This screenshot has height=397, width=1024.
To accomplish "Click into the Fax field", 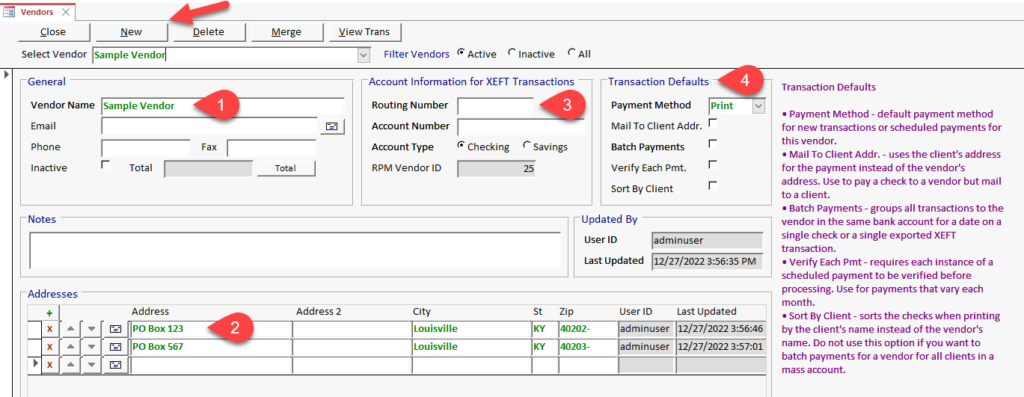I will (272, 147).
